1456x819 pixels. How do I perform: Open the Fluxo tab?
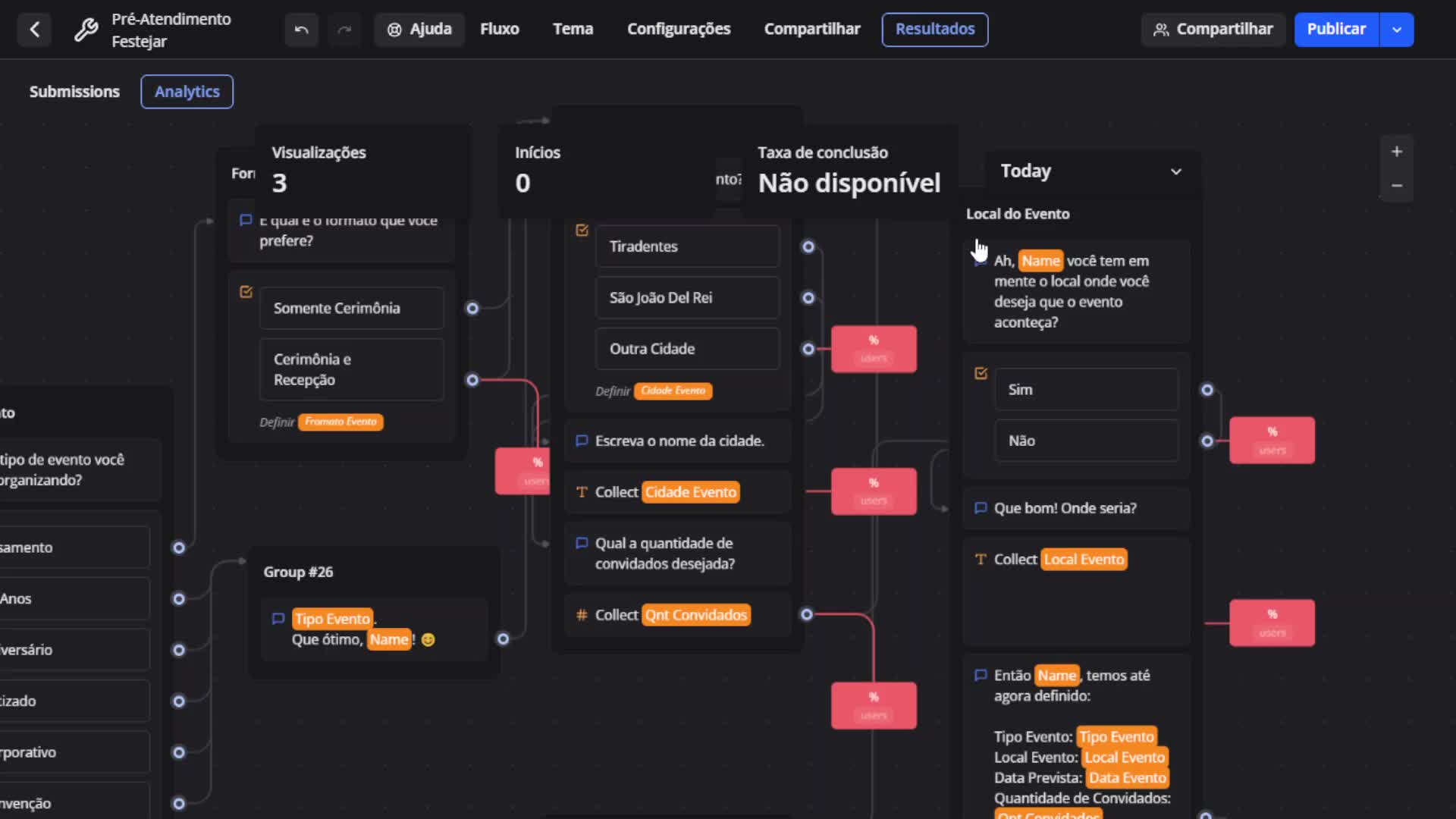tap(499, 30)
